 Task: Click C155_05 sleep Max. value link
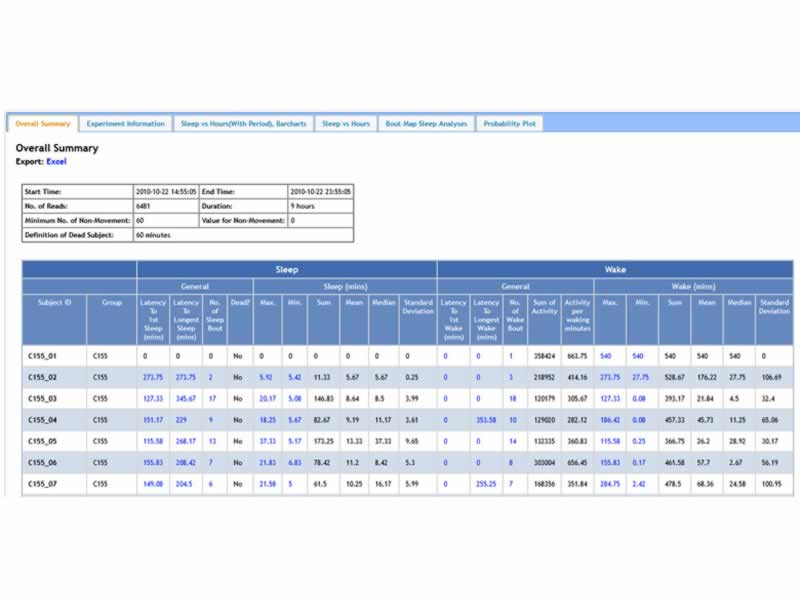point(267,441)
